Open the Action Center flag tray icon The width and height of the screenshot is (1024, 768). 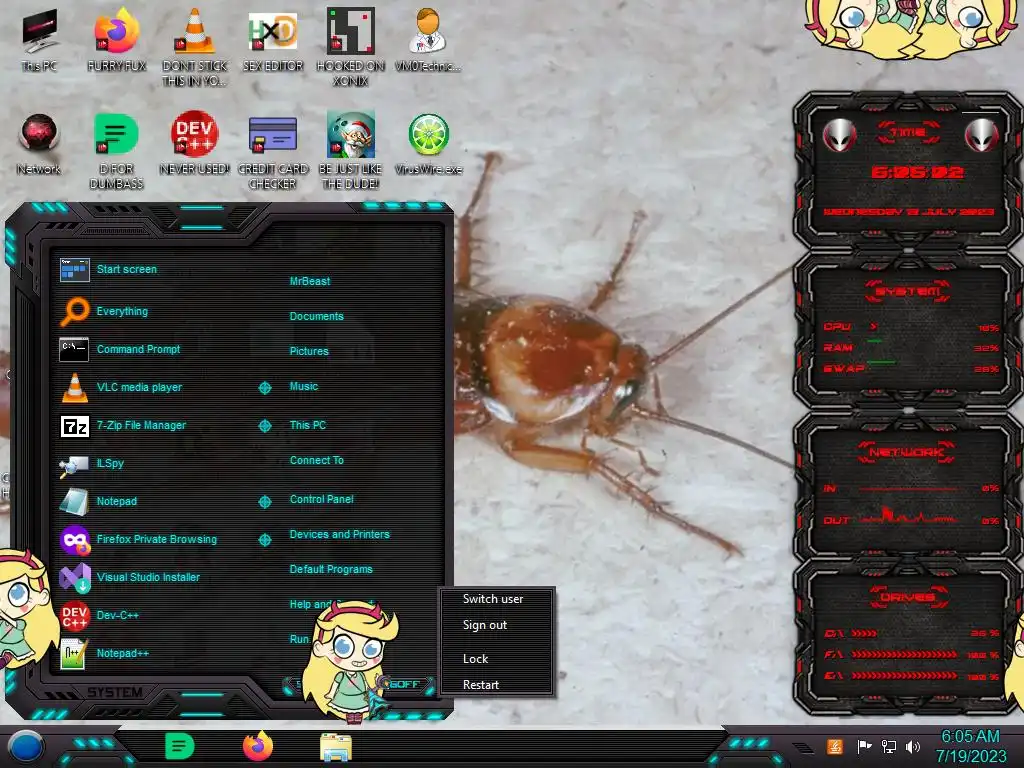point(865,746)
